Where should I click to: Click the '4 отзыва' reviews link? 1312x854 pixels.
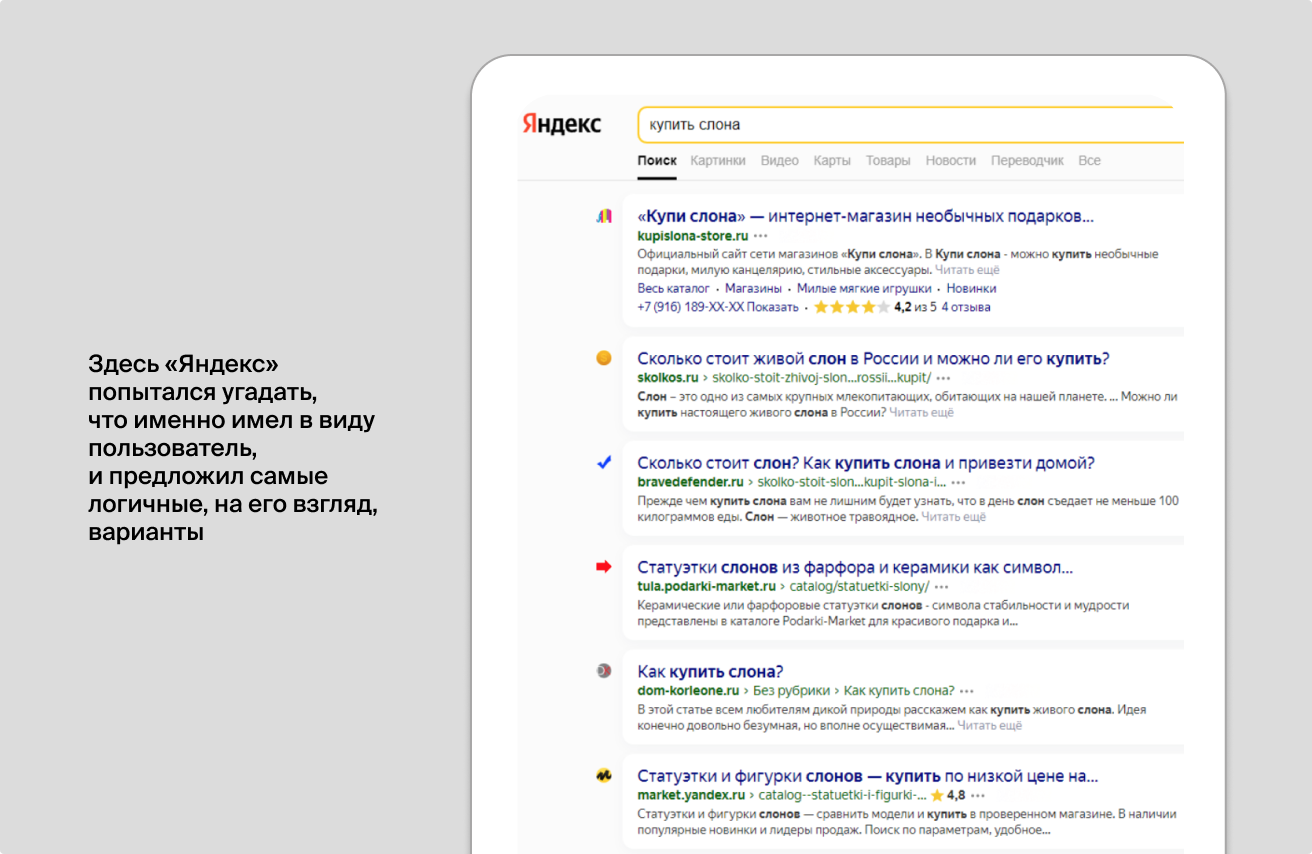966,307
